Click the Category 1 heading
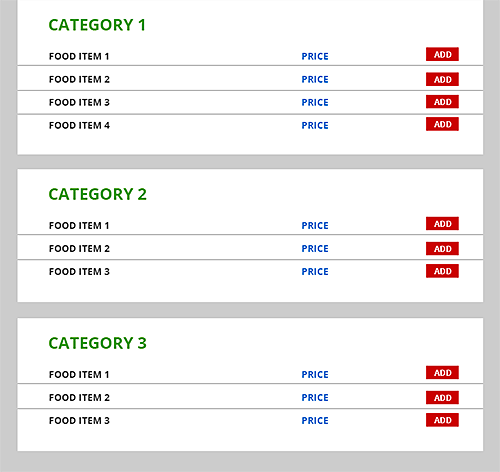 pyautogui.click(x=97, y=25)
